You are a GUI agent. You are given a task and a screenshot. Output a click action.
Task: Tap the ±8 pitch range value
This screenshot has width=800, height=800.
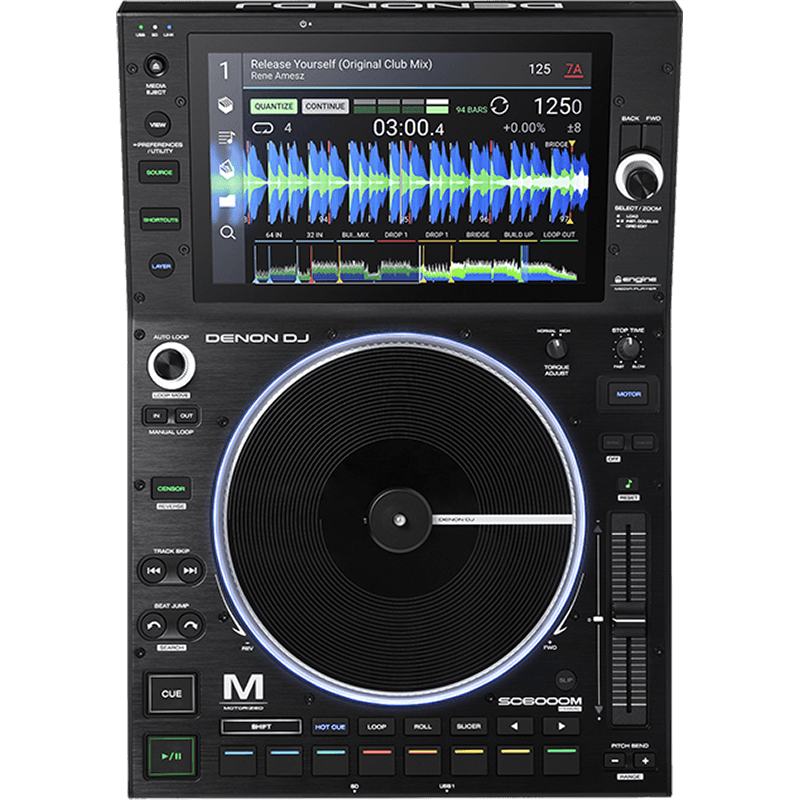pyautogui.click(x=573, y=128)
